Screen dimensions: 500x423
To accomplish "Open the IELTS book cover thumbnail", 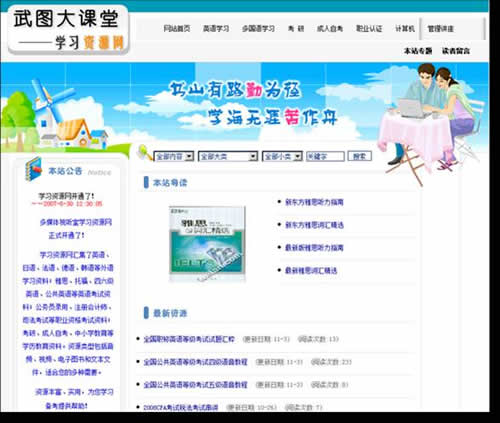I will coord(207,244).
